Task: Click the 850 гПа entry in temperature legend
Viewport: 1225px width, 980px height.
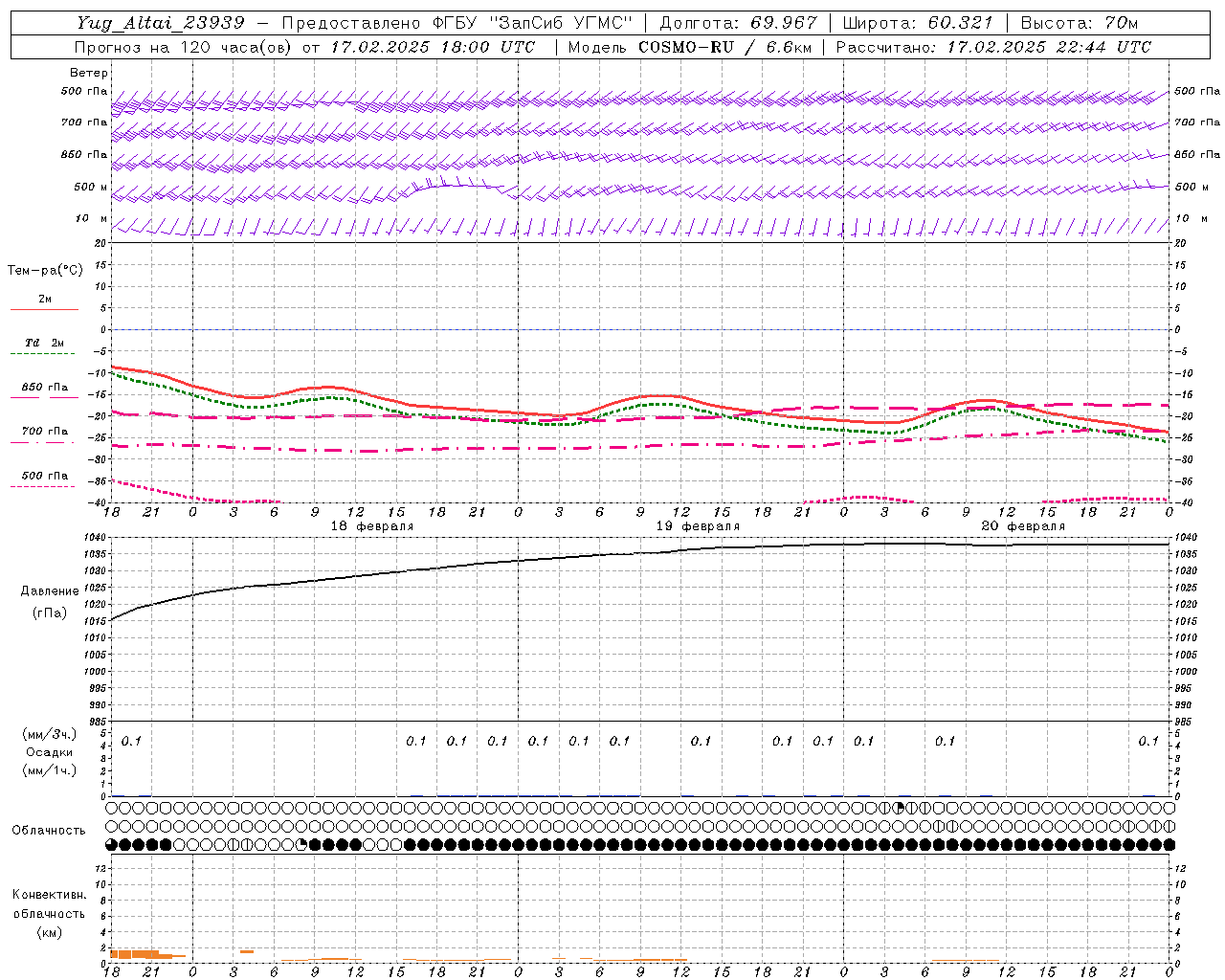Action: coord(45,388)
